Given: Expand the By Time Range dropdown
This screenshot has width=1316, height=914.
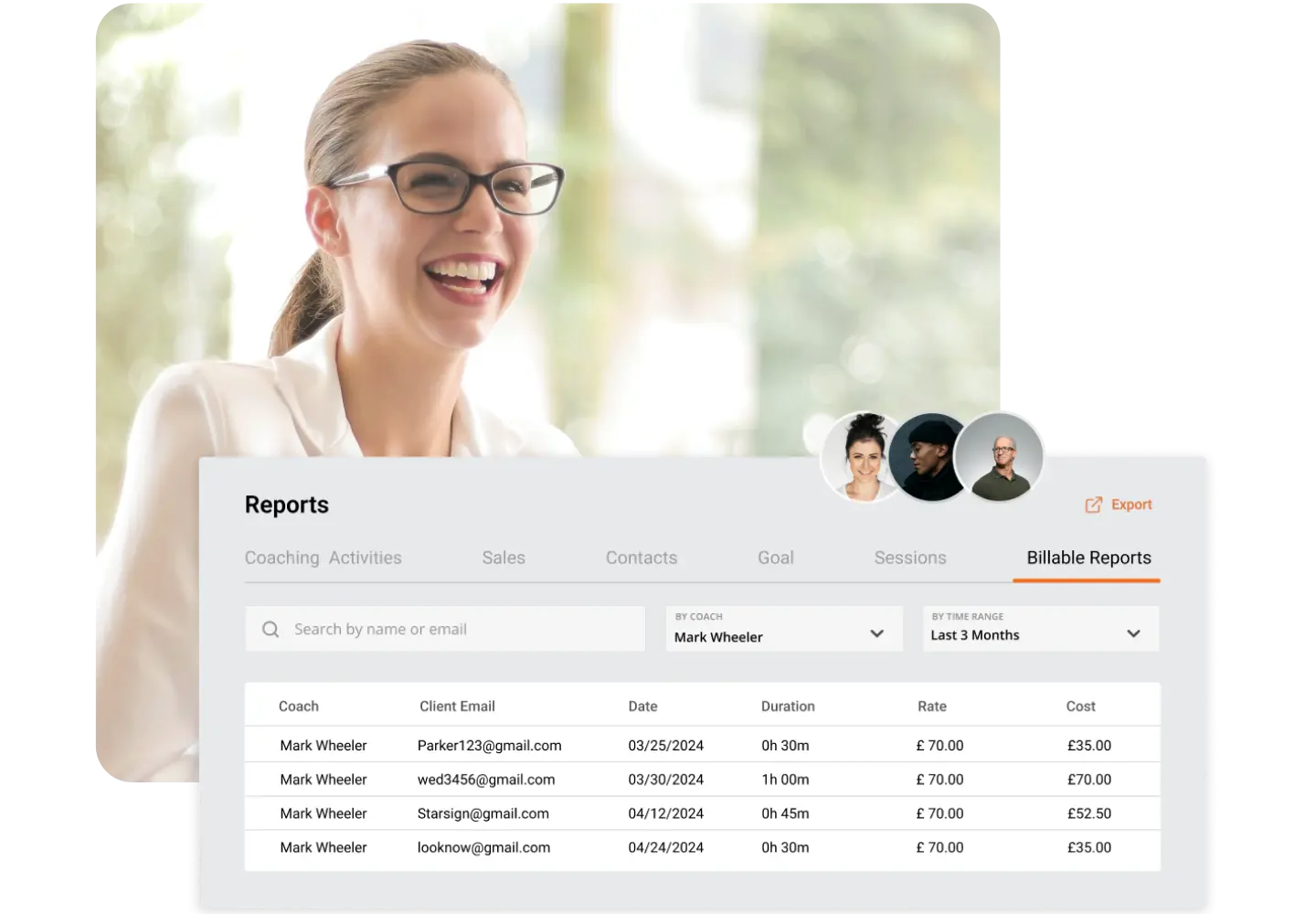Looking at the screenshot, I should [1041, 629].
